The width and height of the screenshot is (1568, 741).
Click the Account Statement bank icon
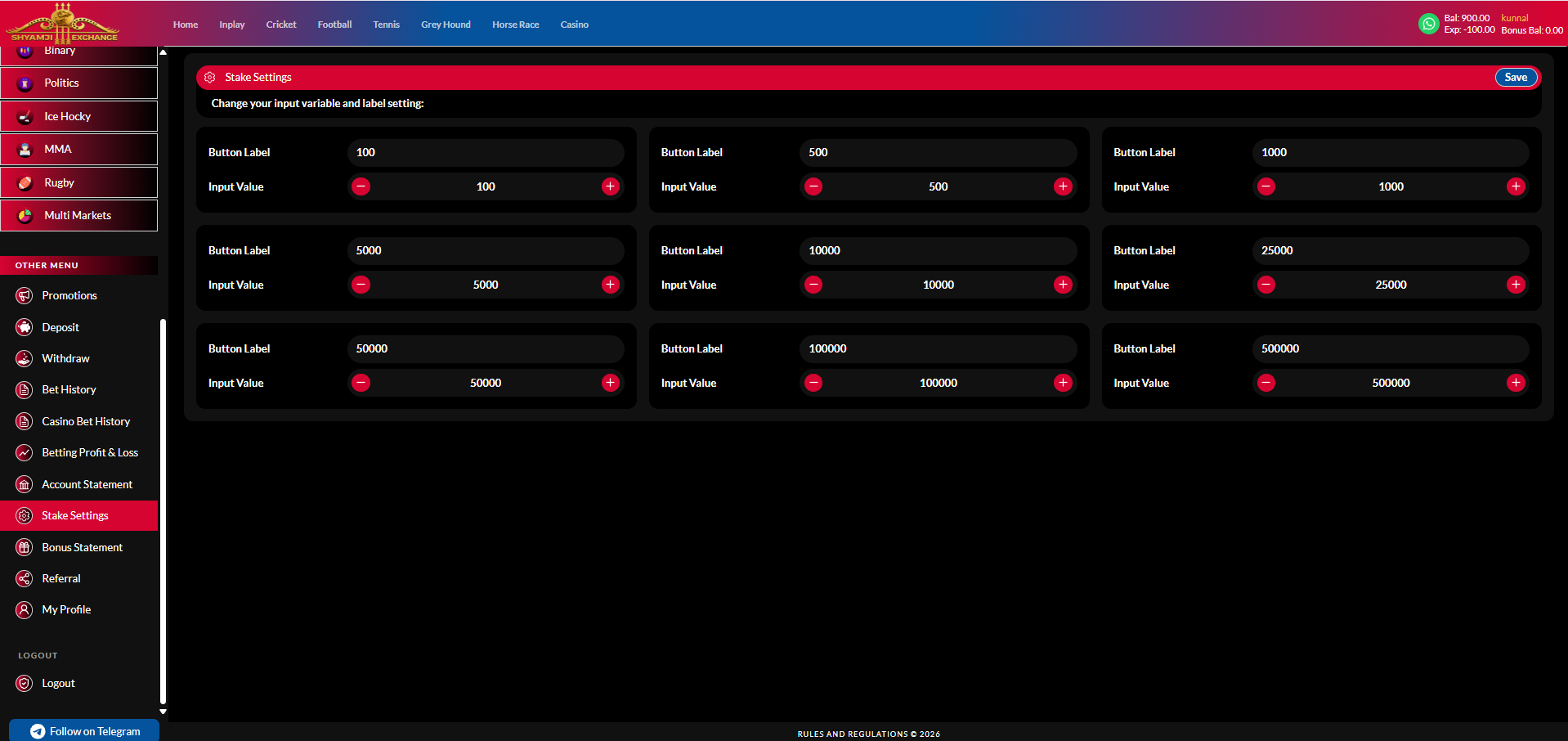point(25,484)
